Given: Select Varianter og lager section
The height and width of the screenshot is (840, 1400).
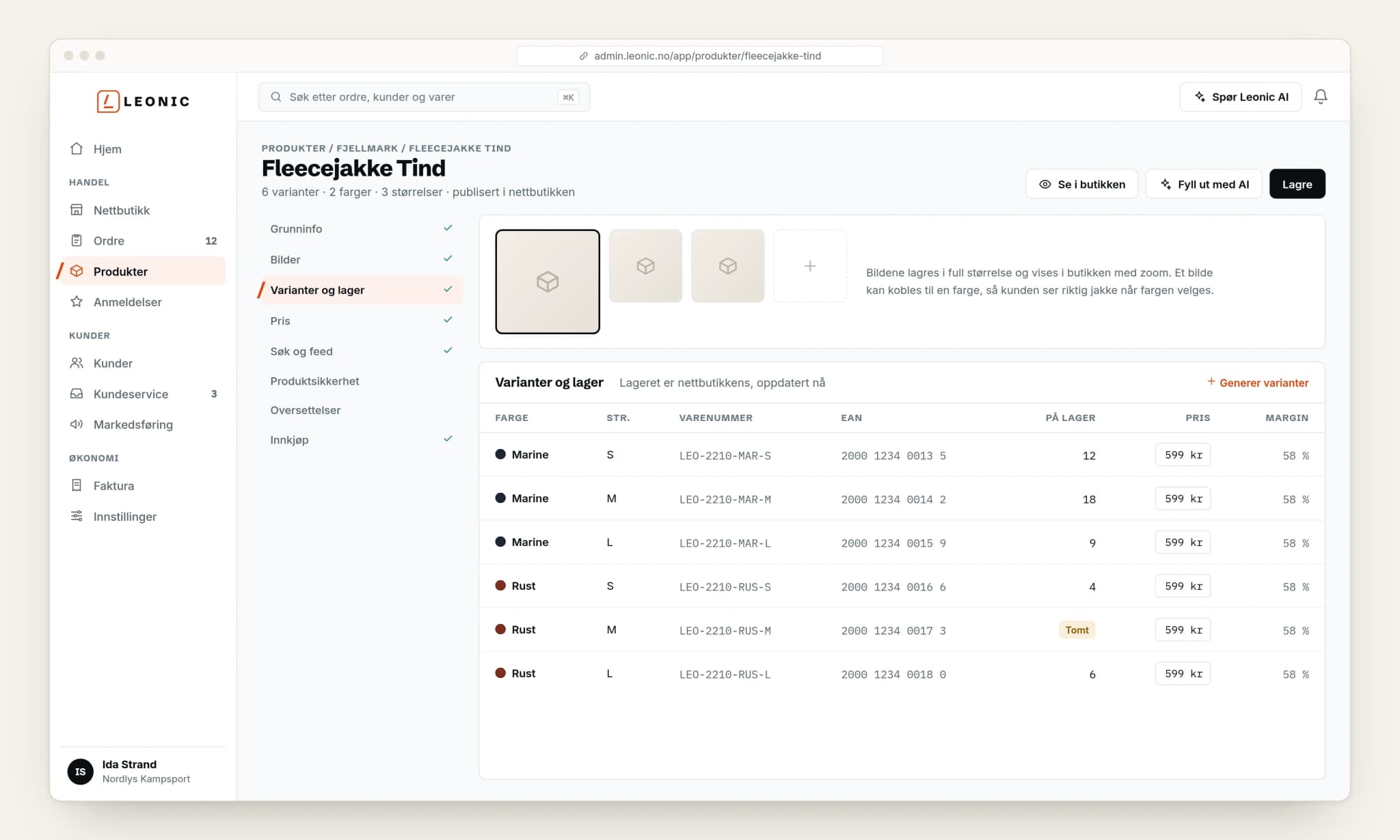Looking at the screenshot, I should click(x=361, y=290).
